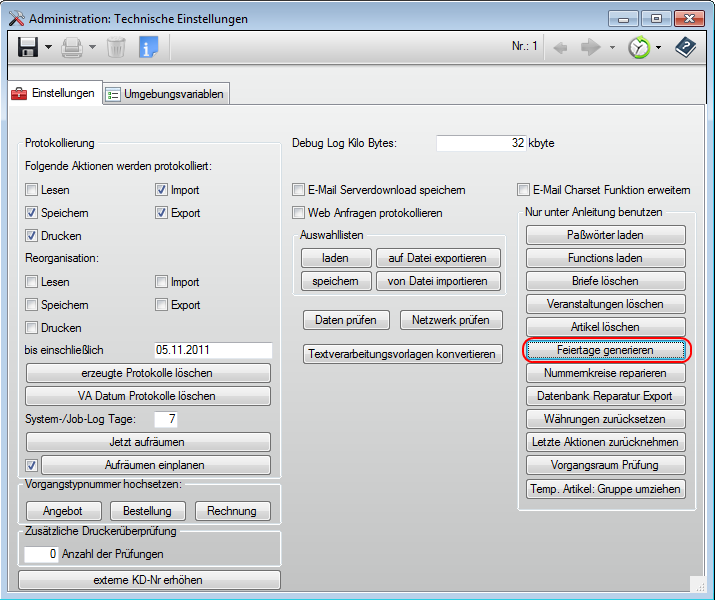715x600 pixels.
Task: Open the clock icon dropdown arrow
Action: coord(658,47)
